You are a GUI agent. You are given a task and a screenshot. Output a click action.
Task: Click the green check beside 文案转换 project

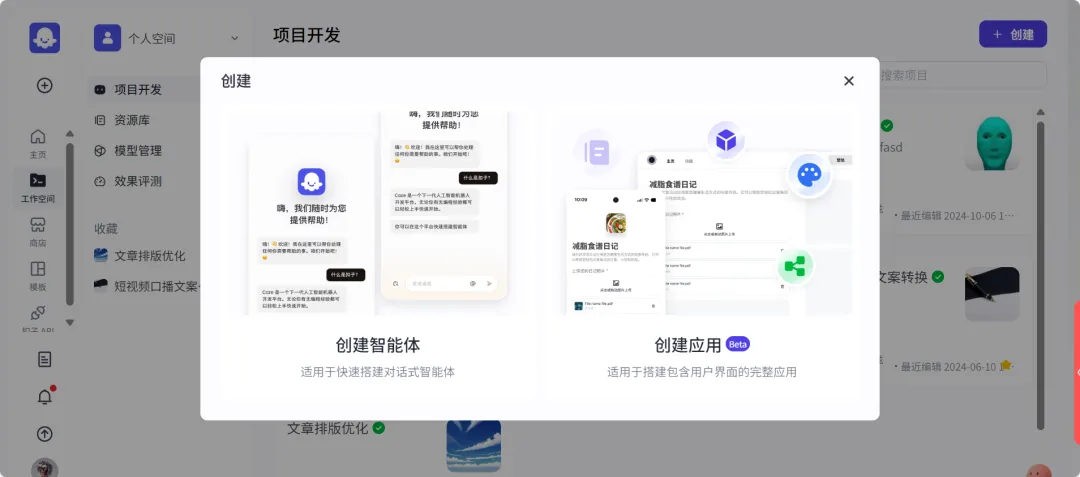938,277
